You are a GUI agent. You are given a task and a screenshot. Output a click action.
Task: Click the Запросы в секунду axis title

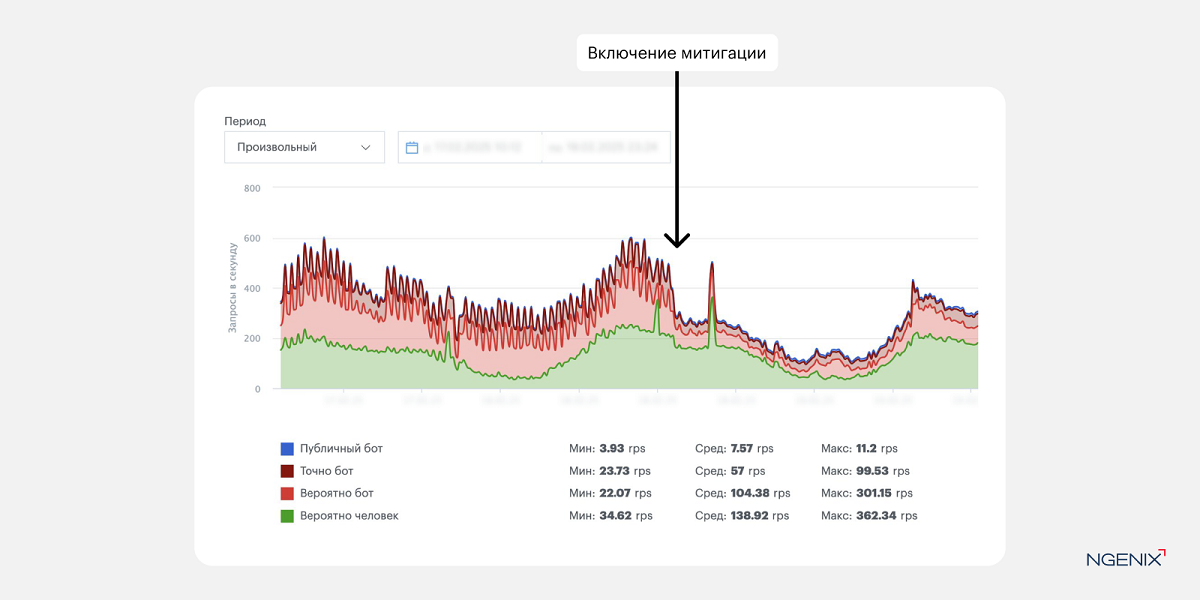click(x=232, y=287)
